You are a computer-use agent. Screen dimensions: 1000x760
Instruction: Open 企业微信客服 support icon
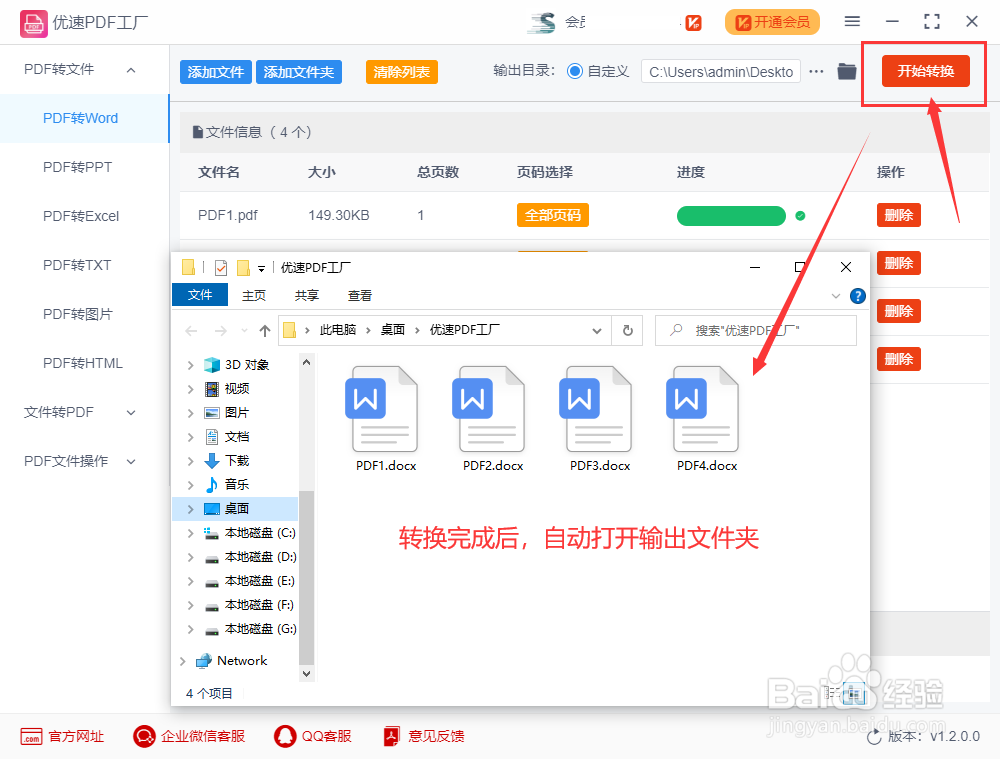144,736
